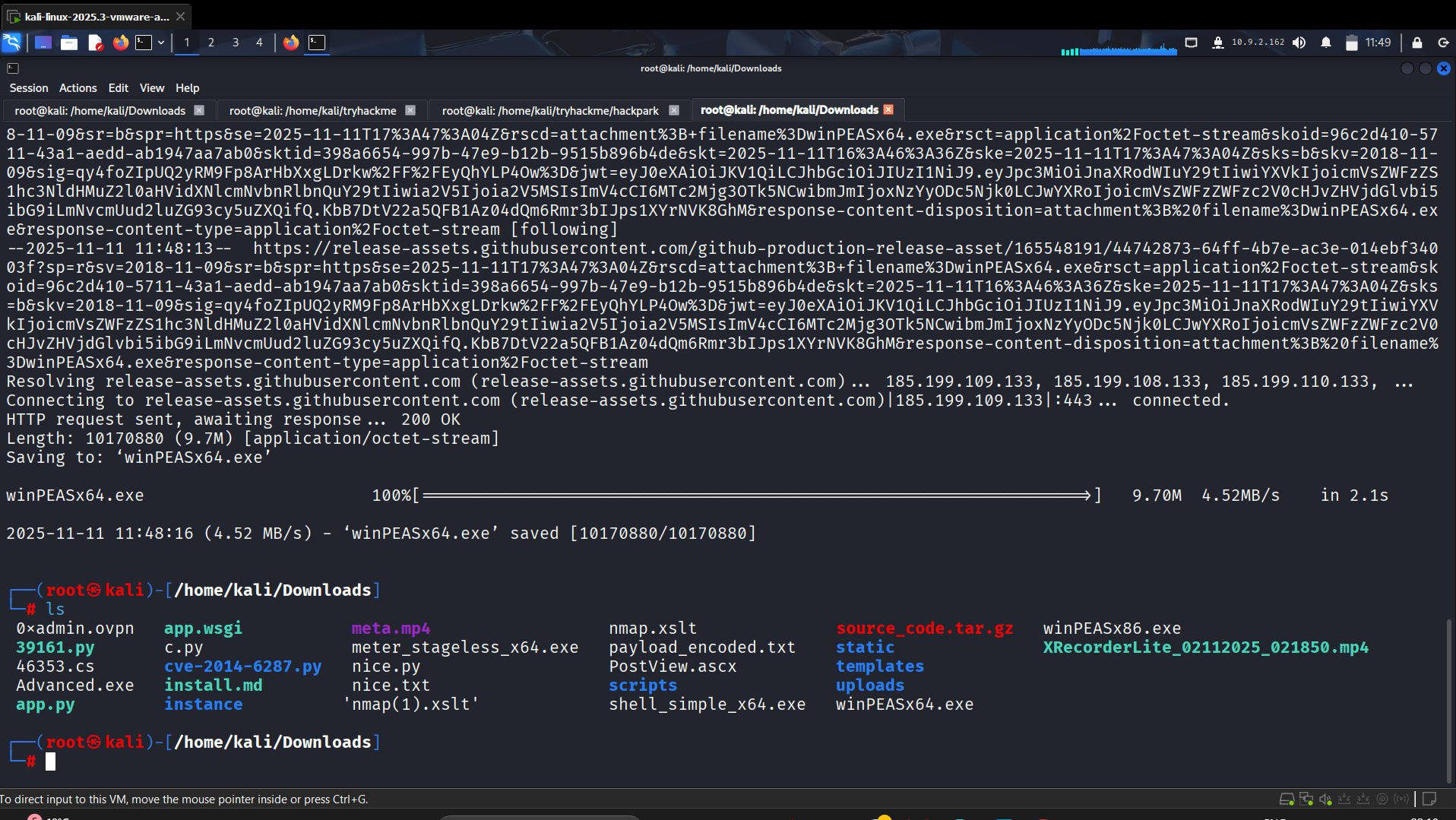Toggle the VMware sound card status icon

point(1325,799)
